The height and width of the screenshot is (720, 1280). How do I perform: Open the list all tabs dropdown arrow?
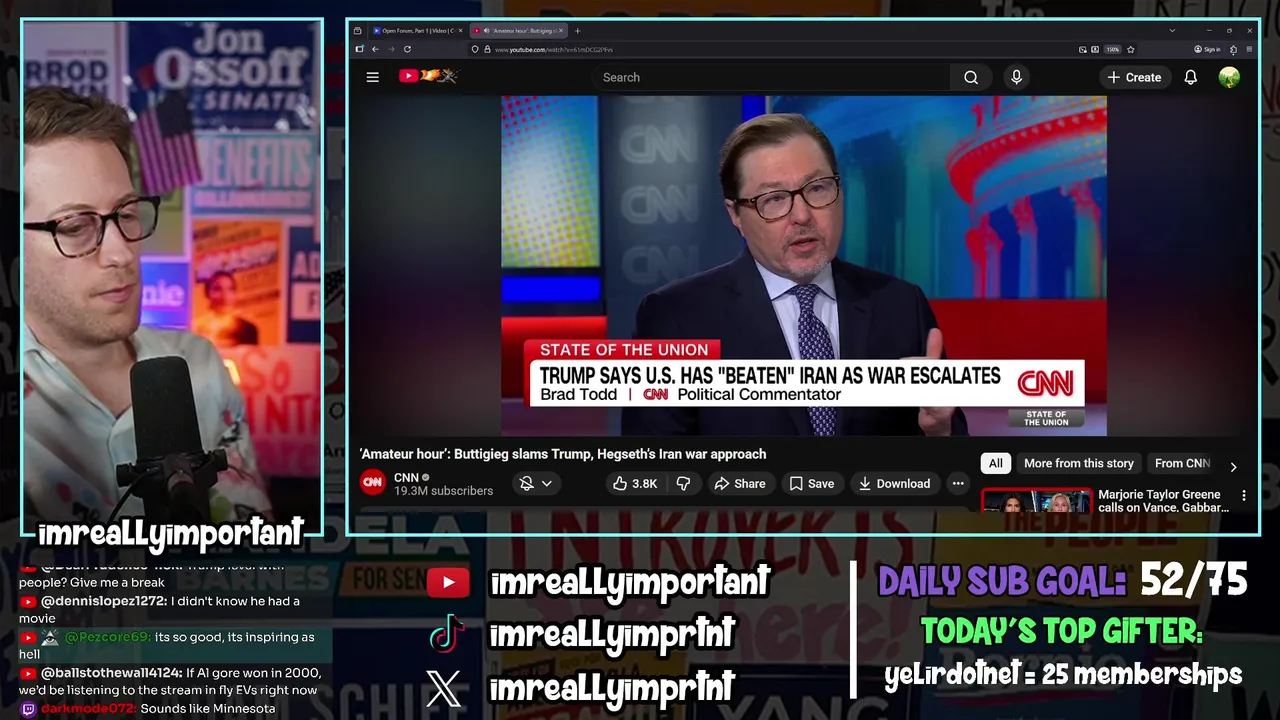pos(1172,31)
